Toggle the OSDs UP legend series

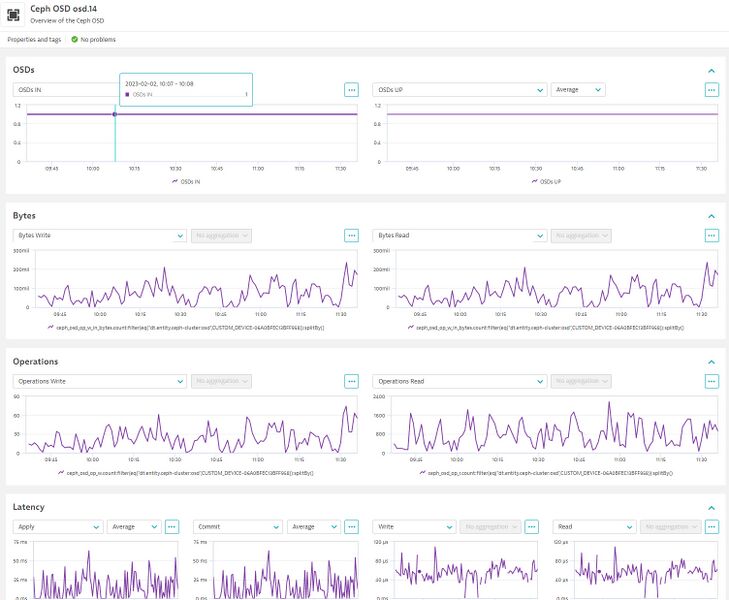(546, 182)
